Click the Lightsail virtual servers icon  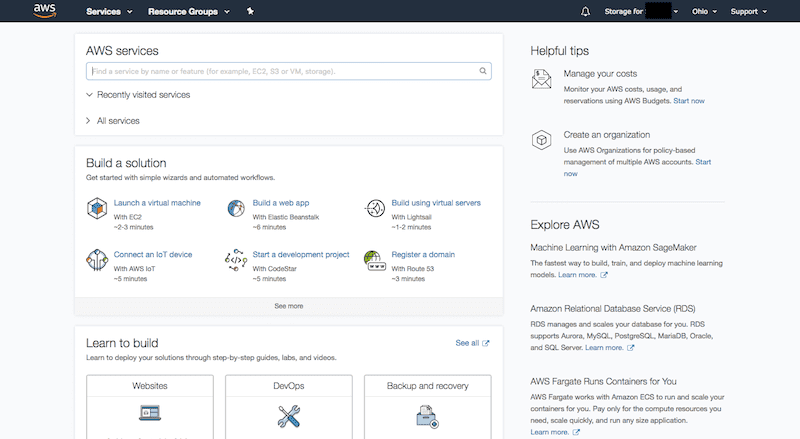pos(375,208)
